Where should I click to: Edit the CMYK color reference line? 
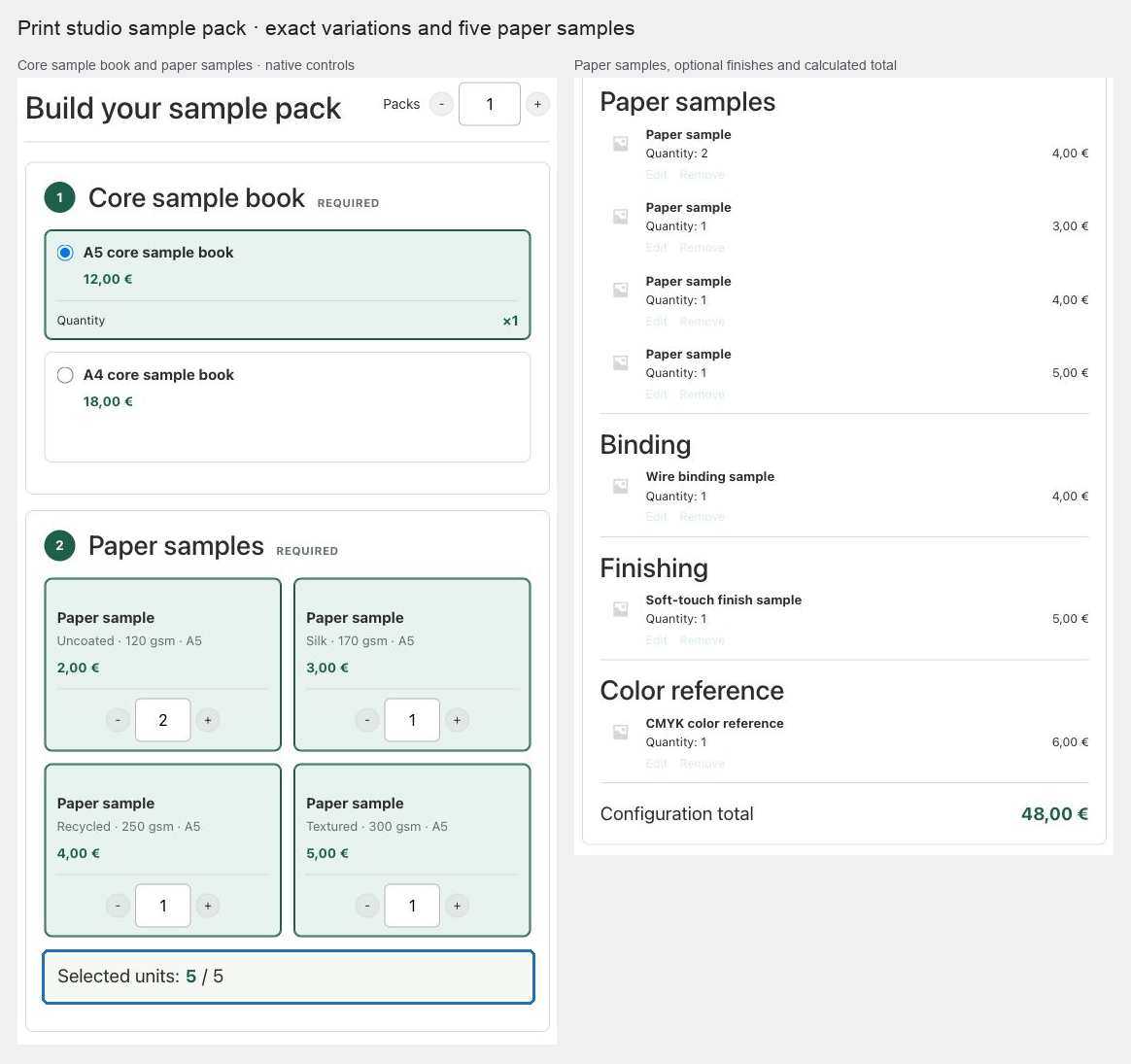[657, 763]
